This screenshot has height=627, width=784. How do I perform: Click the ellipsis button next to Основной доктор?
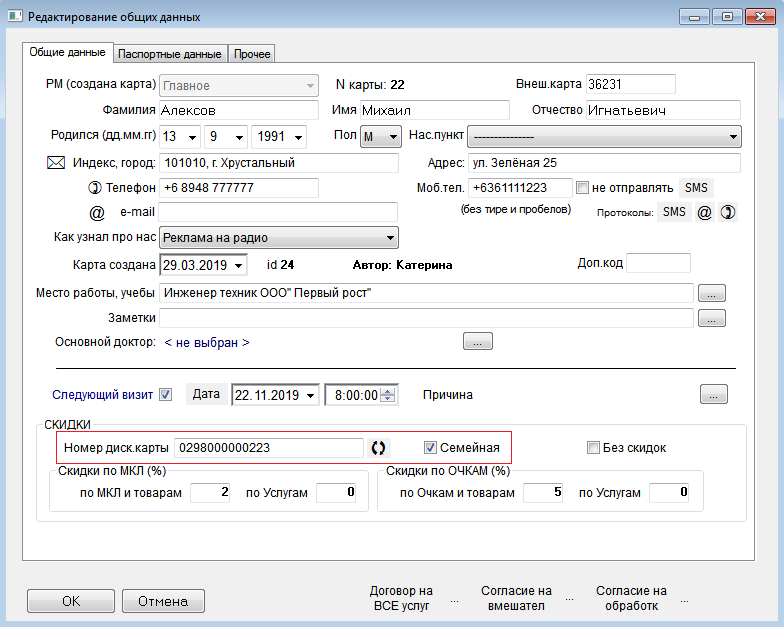(x=477, y=342)
